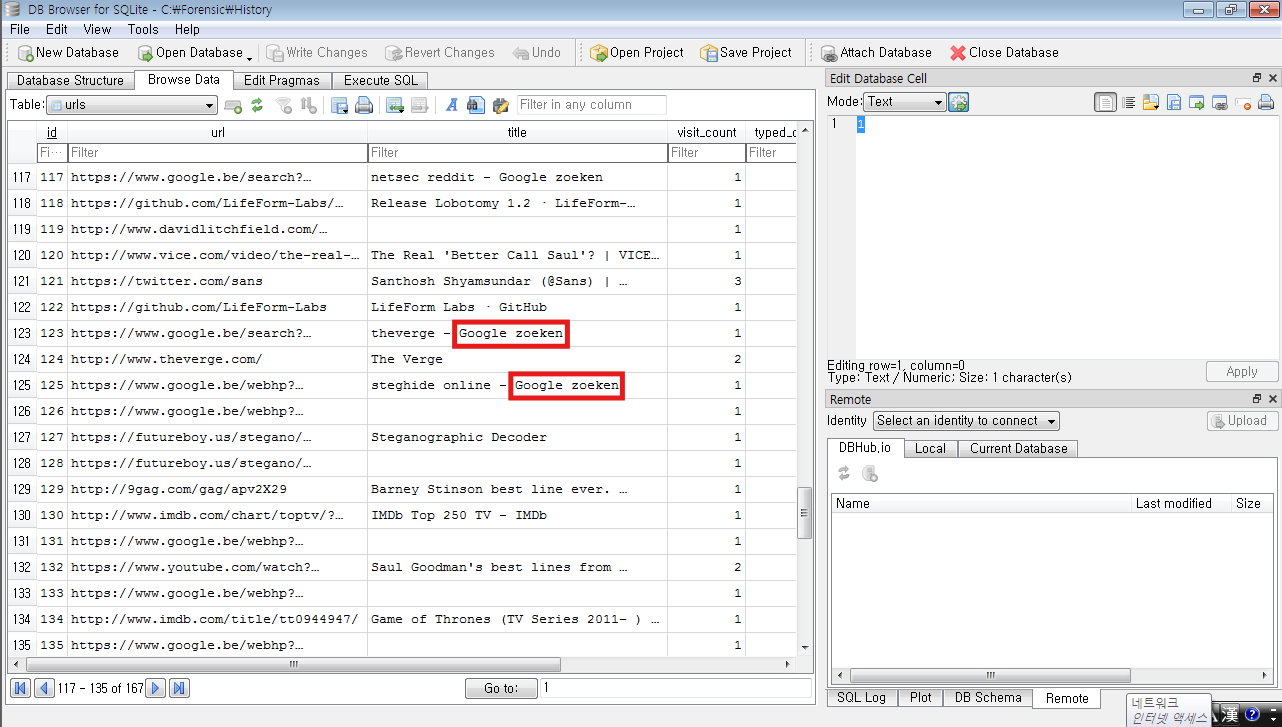
Task: Click the new record dropdown icon with green arrow
Action: (395, 105)
